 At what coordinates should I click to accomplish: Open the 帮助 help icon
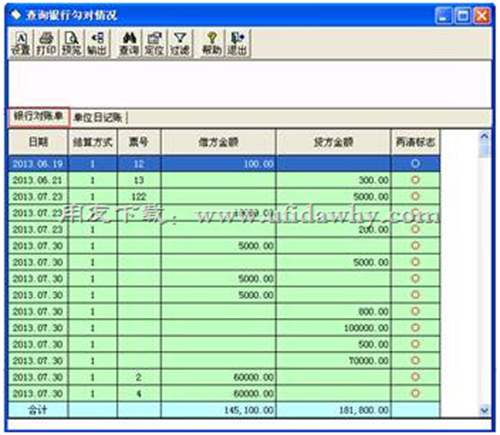[212, 43]
